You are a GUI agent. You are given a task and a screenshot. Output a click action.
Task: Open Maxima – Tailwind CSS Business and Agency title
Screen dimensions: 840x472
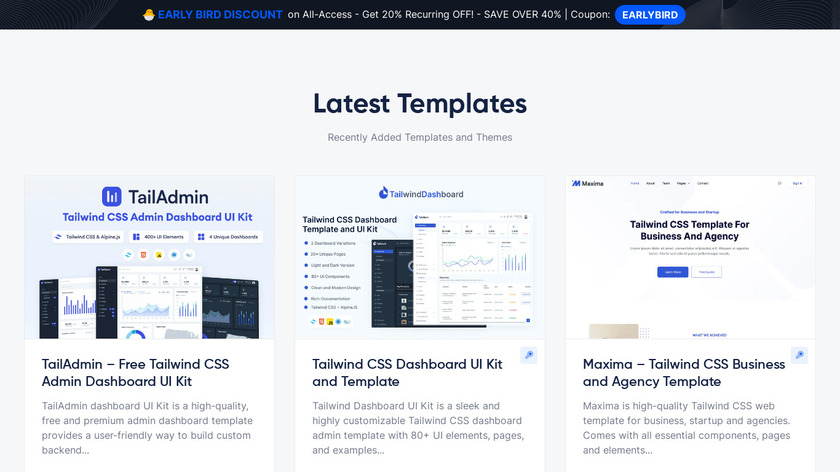pos(684,373)
